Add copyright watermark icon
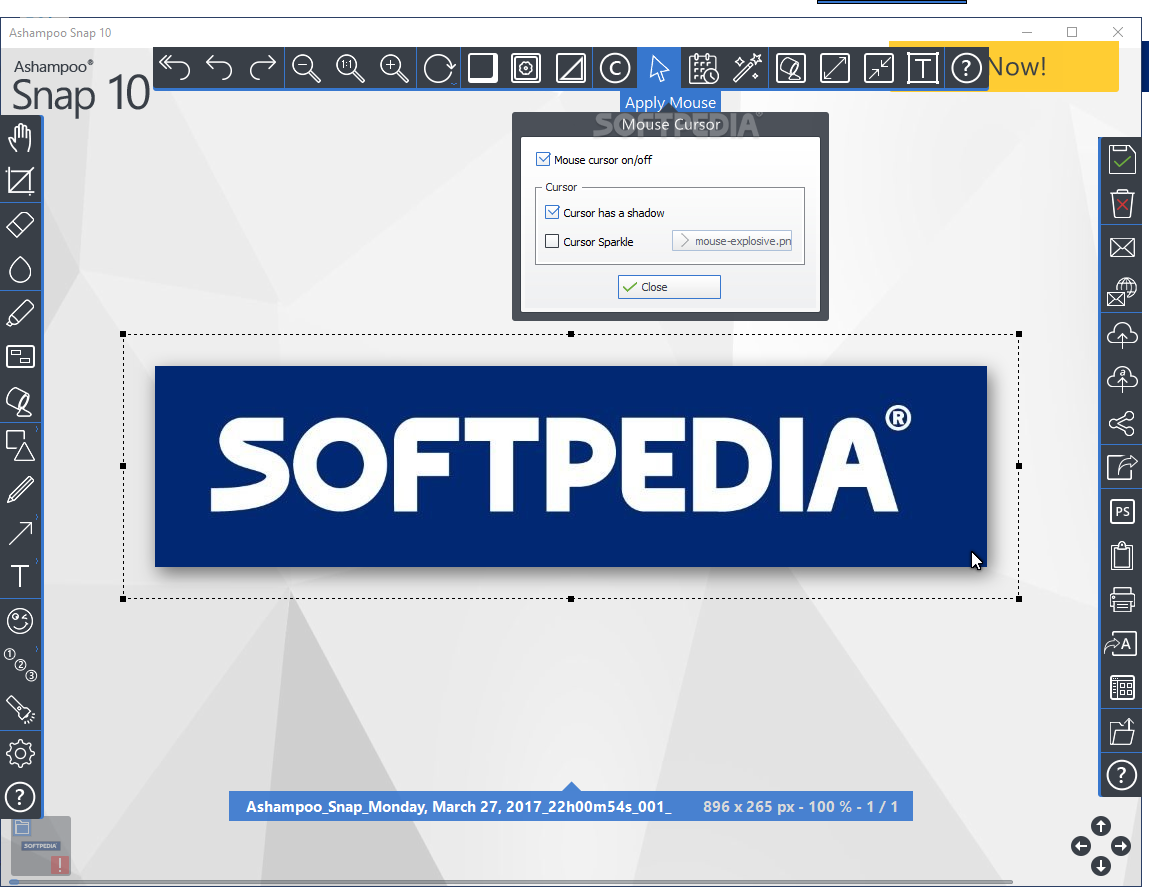The width and height of the screenshot is (1149, 887). pos(615,68)
